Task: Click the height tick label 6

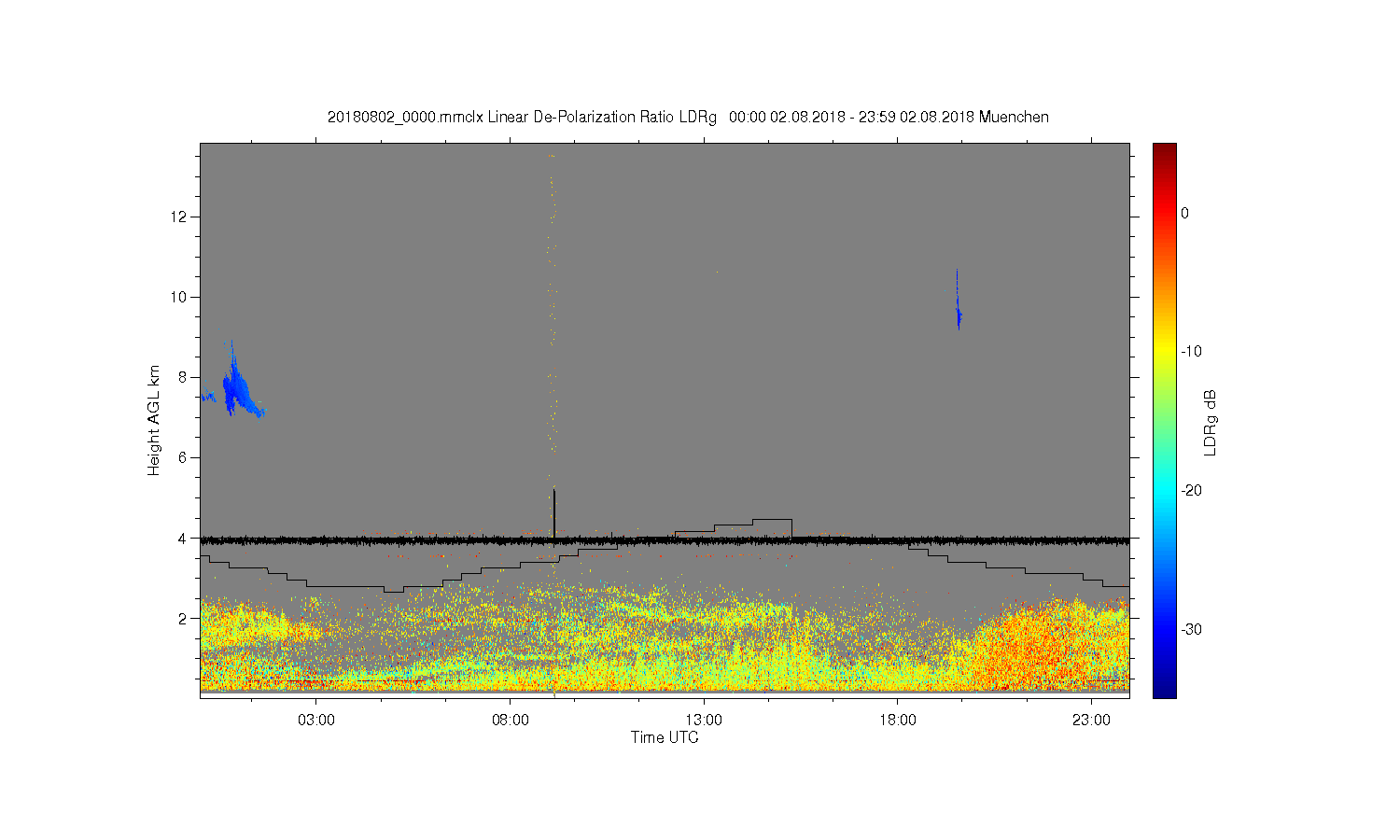Action: click(183, 457)
